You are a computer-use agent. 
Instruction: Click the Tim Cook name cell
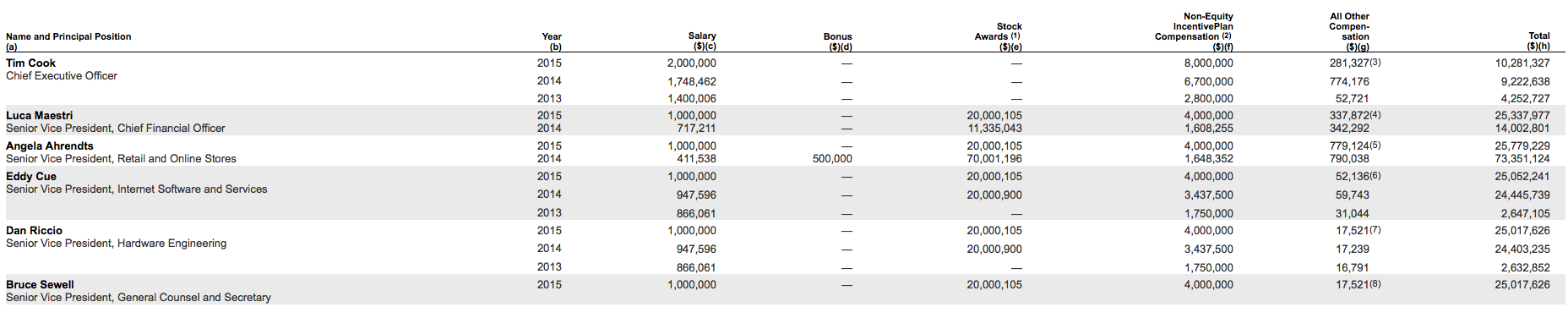click(x=31, y=63)
